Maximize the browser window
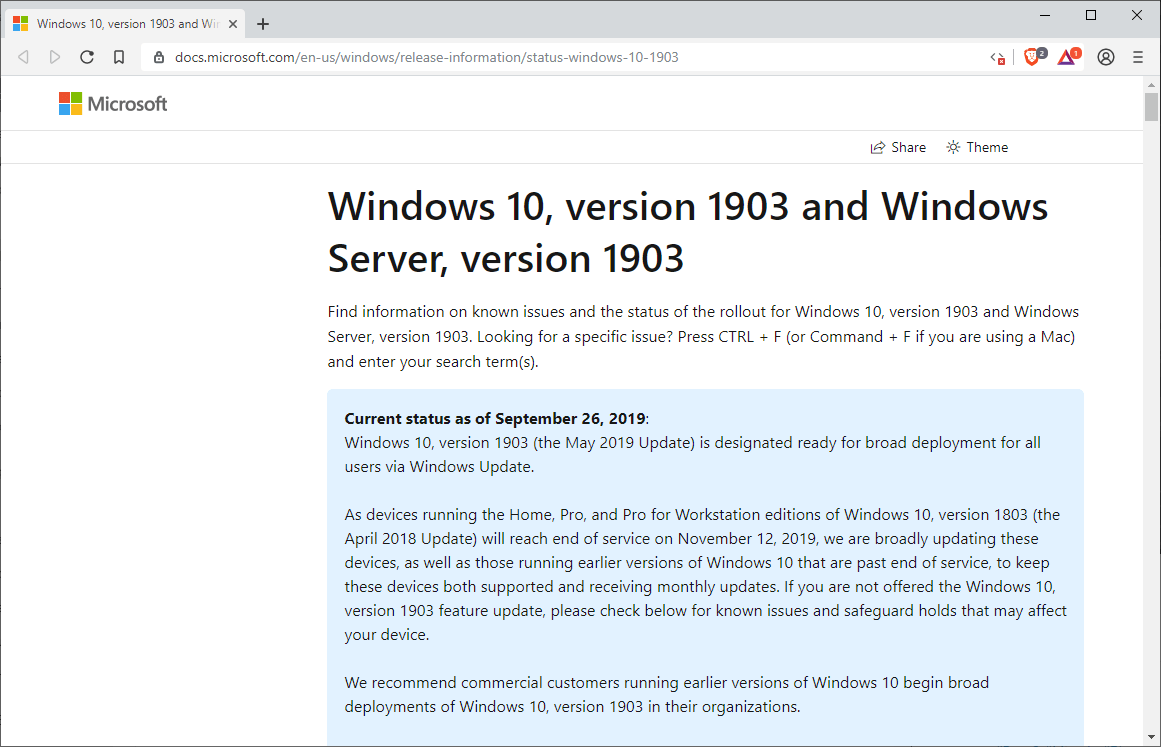 point(1091,16)
